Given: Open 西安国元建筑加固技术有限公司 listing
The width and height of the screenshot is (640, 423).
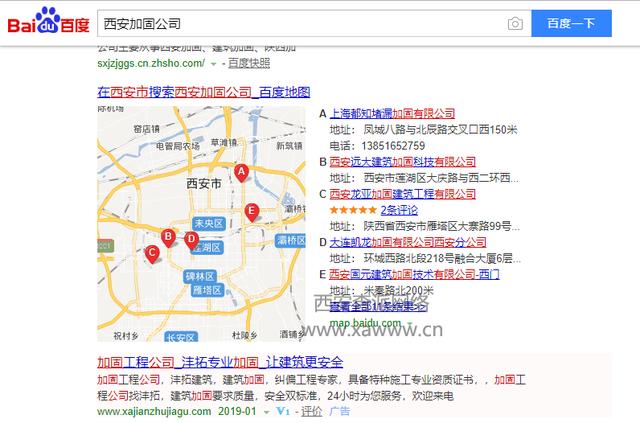Looking at the screenshot, I should click(x=414, y=274).
